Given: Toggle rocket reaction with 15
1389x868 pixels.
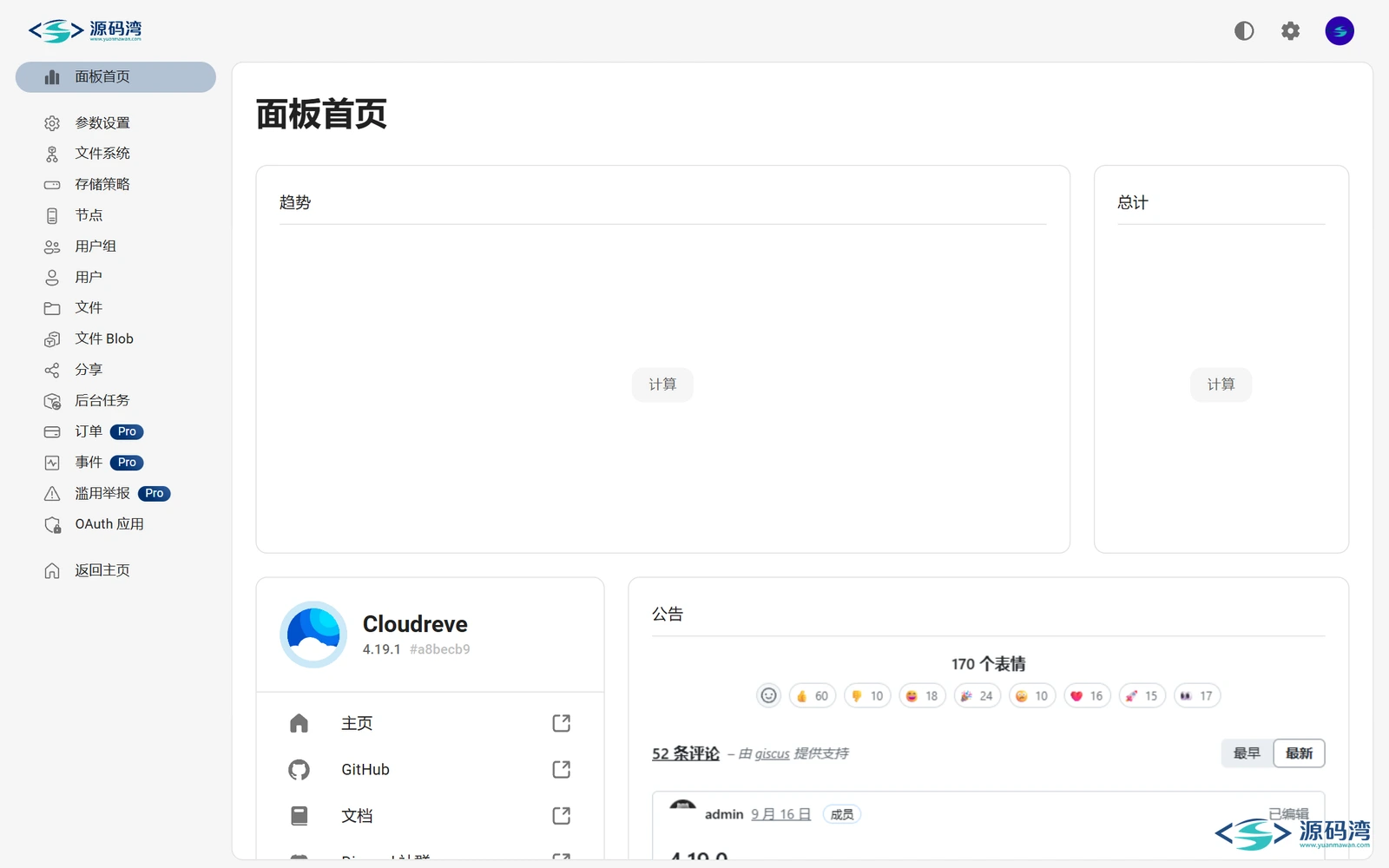Looking at the screenshot, I should click(1142, 696).
